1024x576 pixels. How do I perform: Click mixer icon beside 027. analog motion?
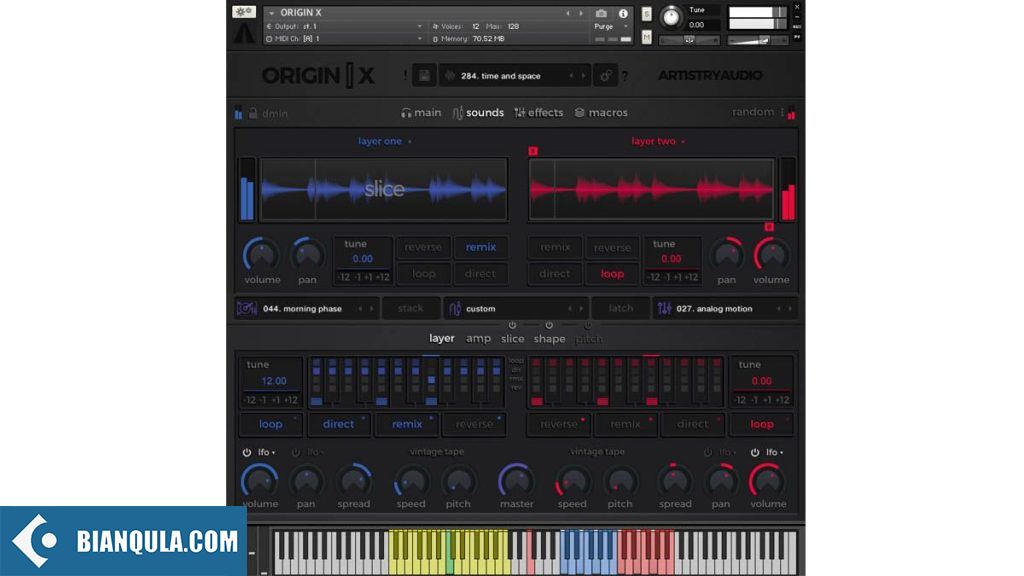point(664,308)
